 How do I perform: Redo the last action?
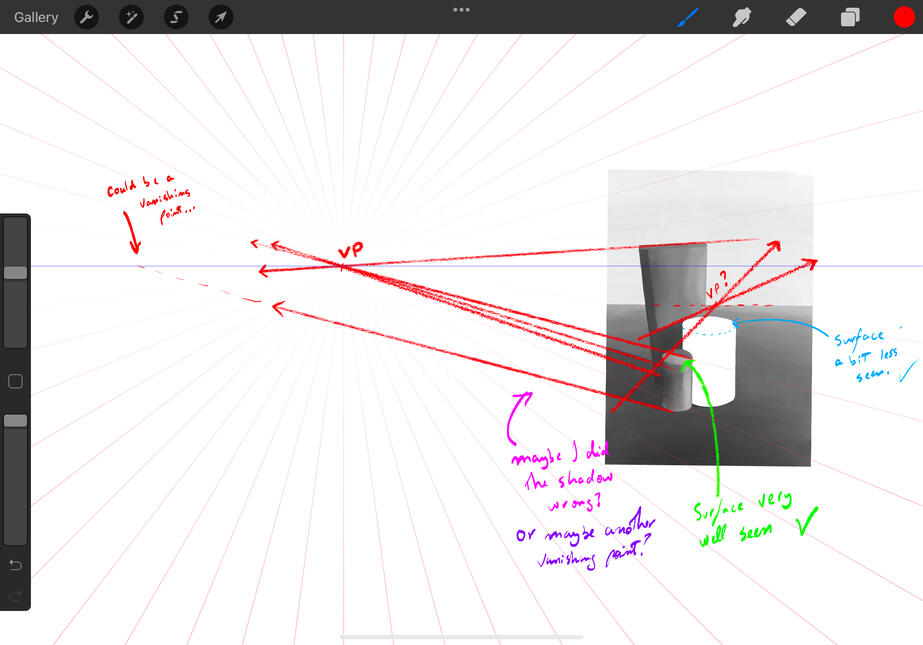coord(15,596)
